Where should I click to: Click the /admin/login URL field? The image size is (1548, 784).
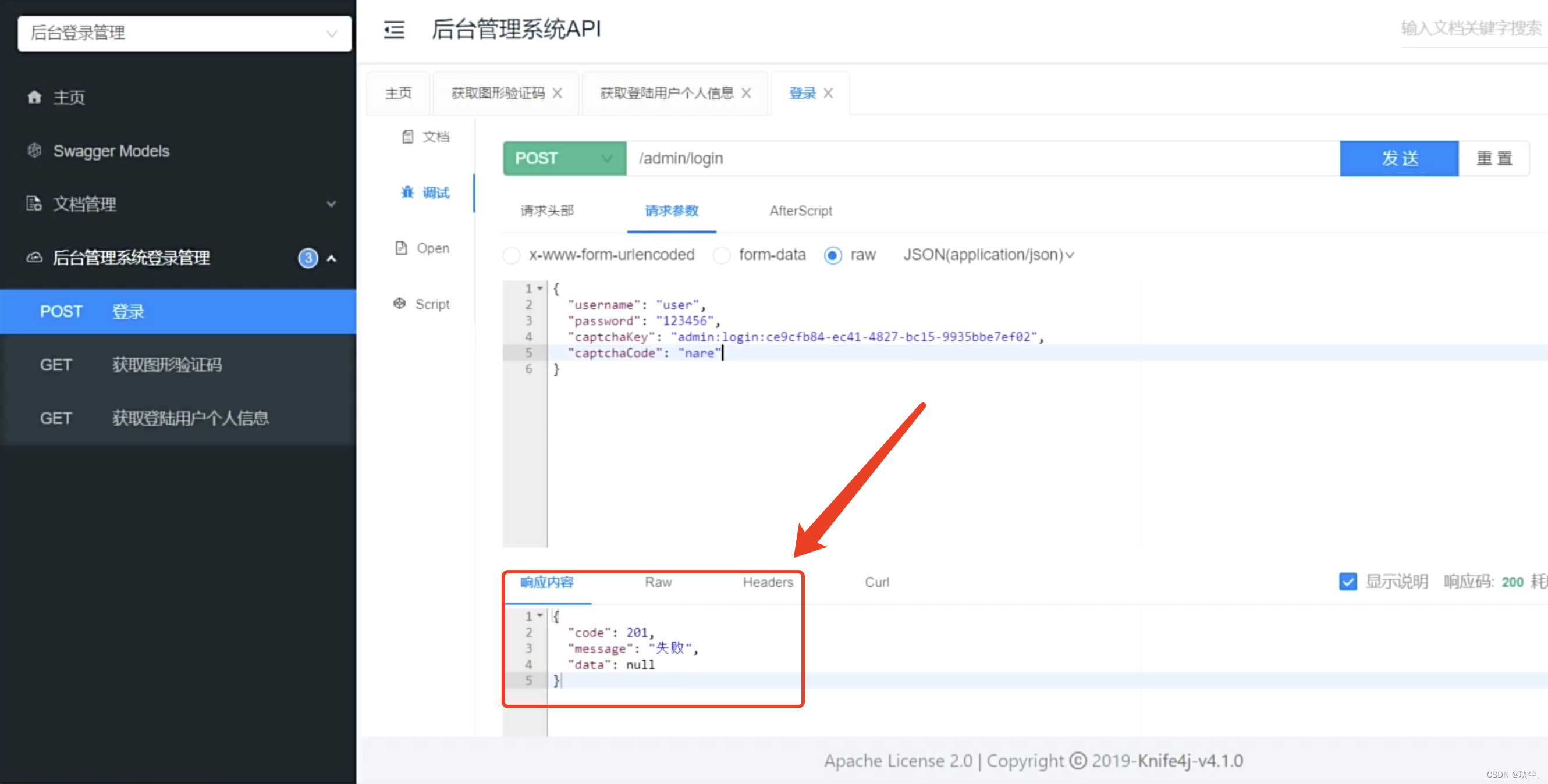[x=983, y=158]
